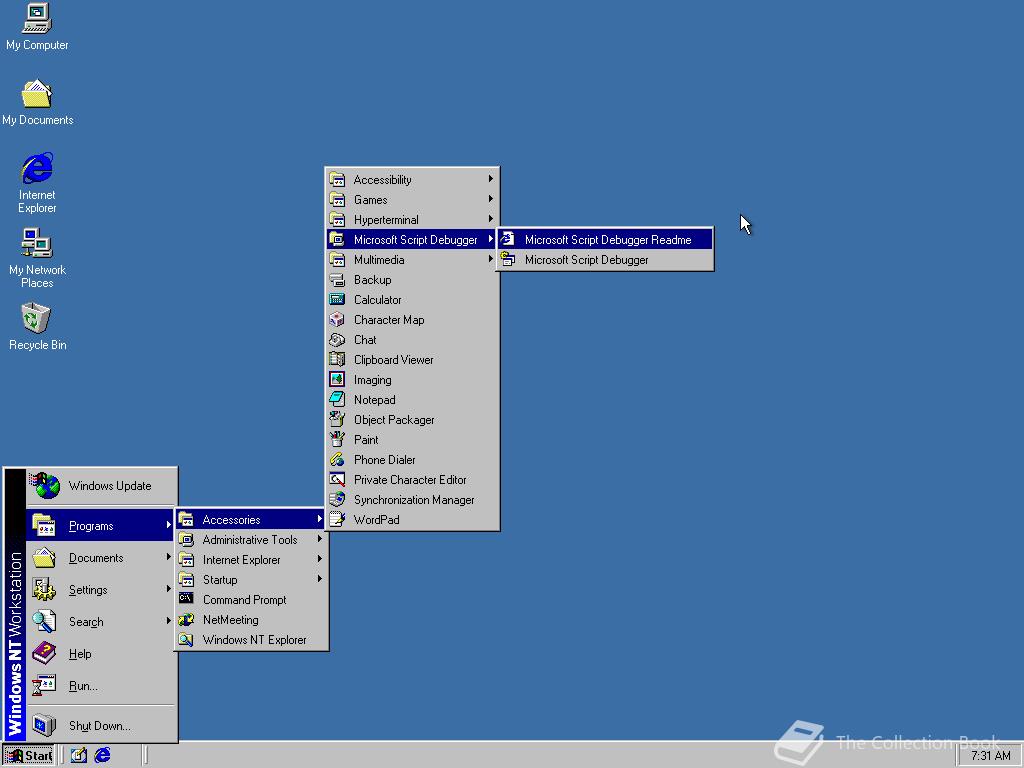Viewport: 1024px width, 768px height.
Task: Click the Help book icon
Action: point(44,653)
